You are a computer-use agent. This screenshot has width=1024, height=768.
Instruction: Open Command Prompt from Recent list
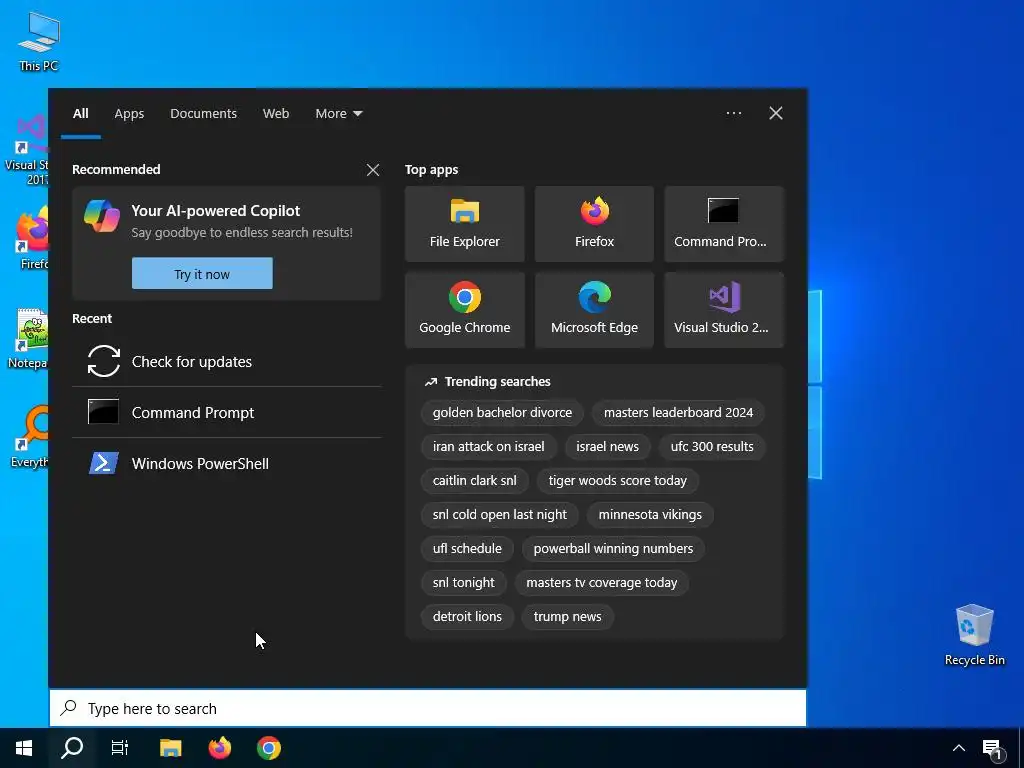(227, 412)
